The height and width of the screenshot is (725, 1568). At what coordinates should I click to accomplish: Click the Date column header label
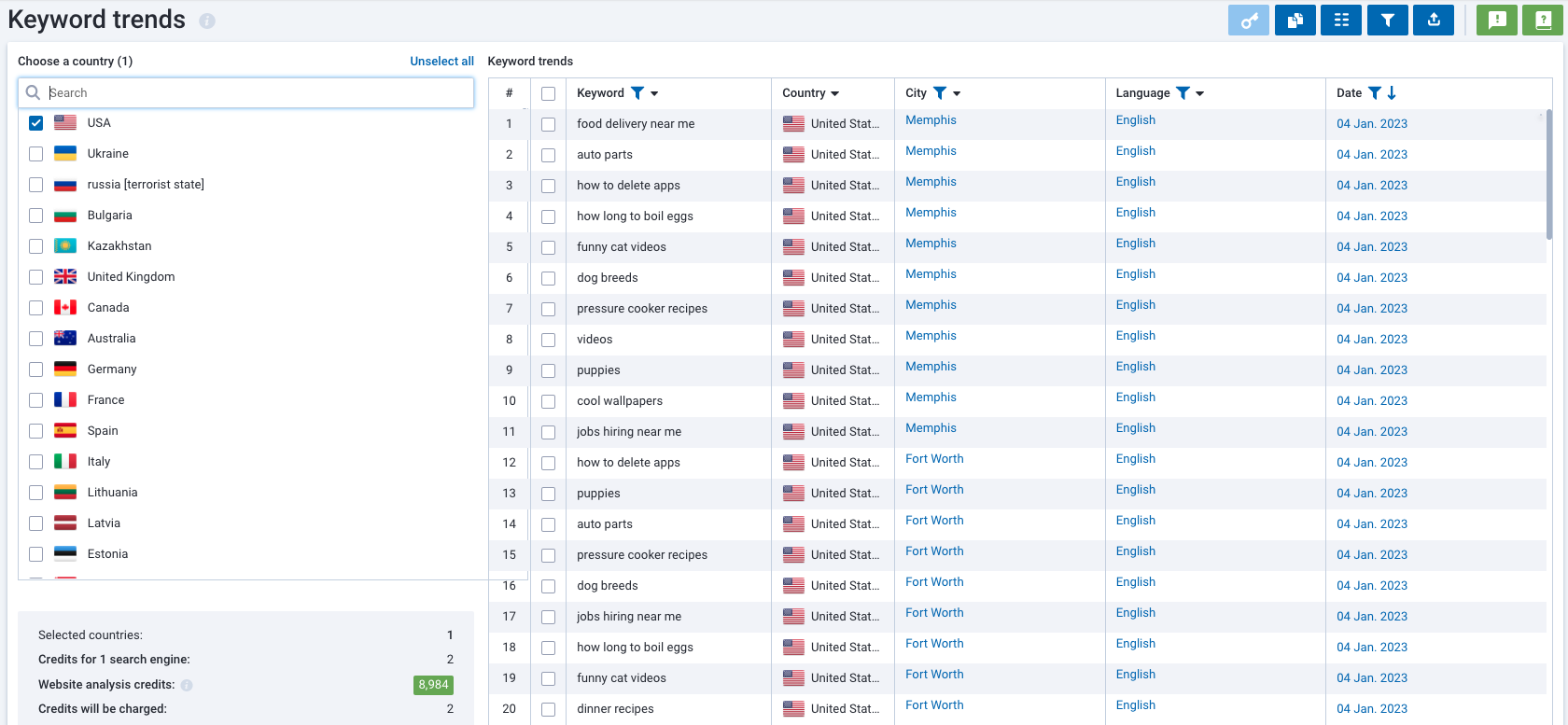(1349, 93)
